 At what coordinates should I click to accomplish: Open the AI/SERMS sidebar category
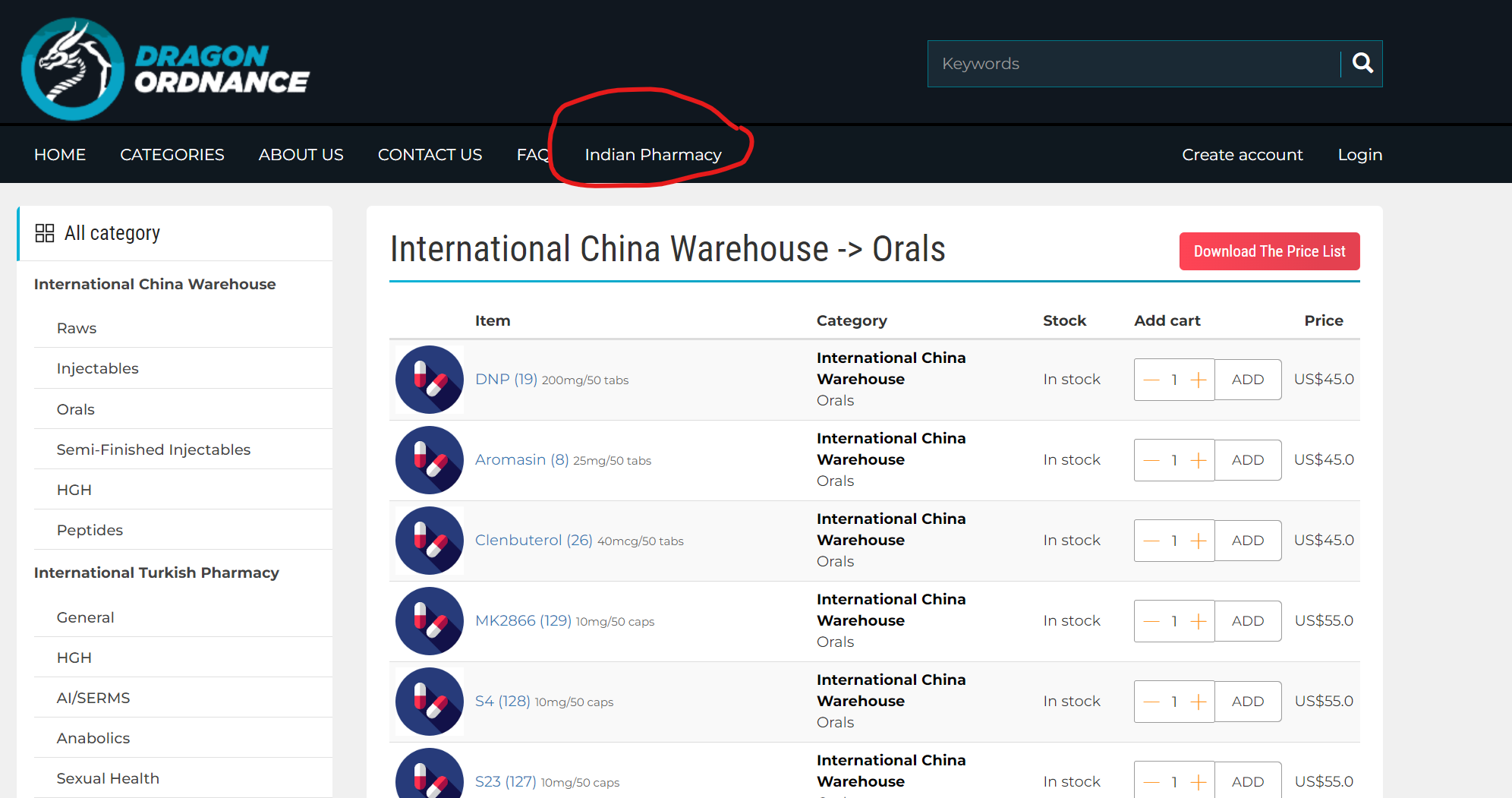93,698
